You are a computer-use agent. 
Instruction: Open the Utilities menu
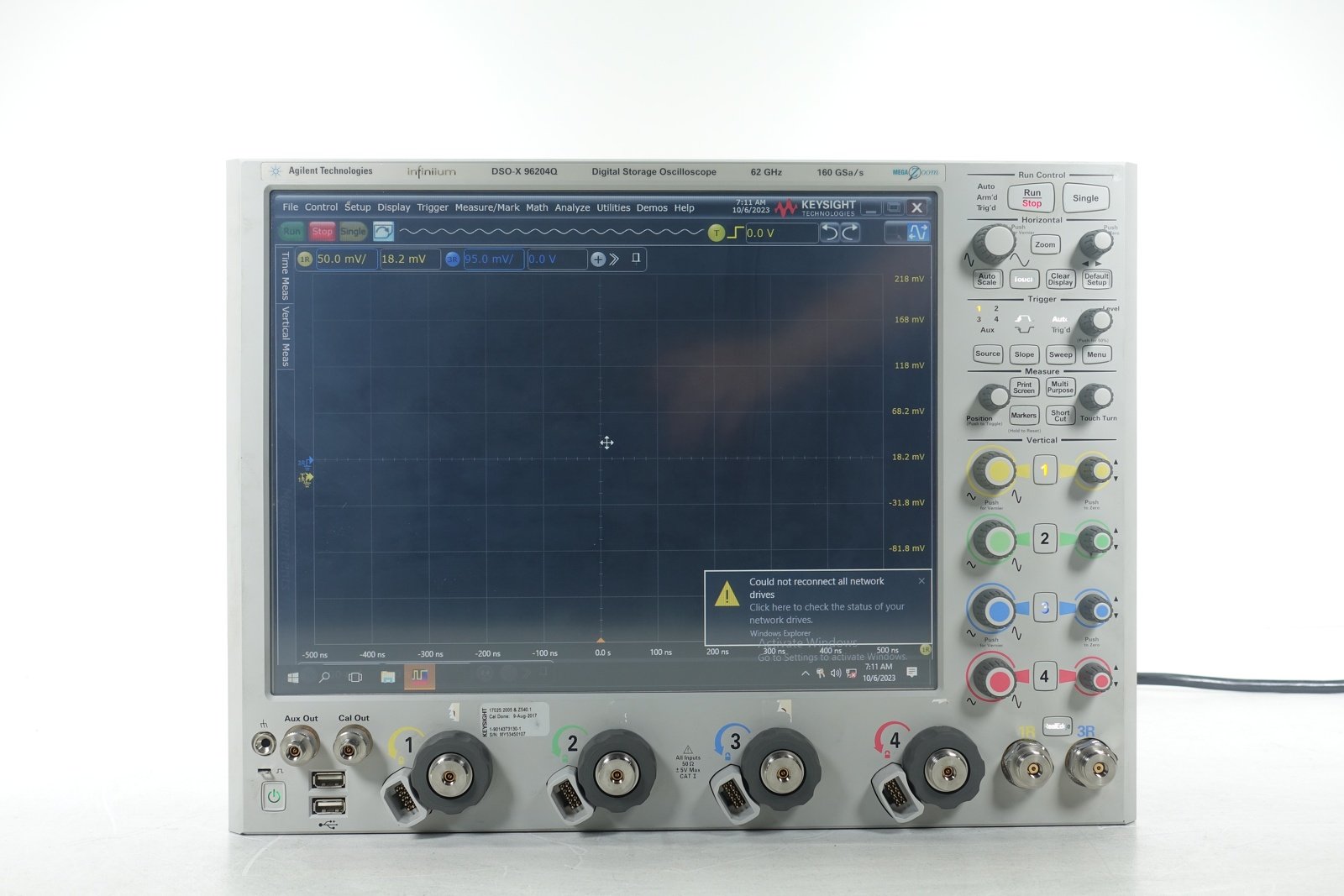613,207
